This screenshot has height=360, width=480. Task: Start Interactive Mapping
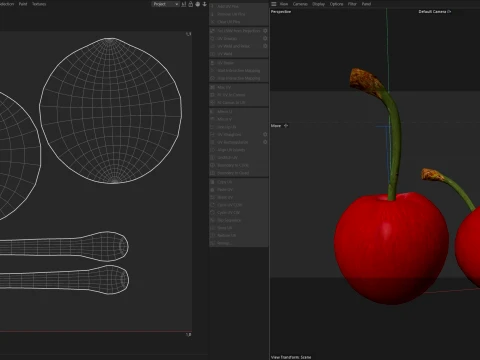pyautogui.click(x=239, y=70)
